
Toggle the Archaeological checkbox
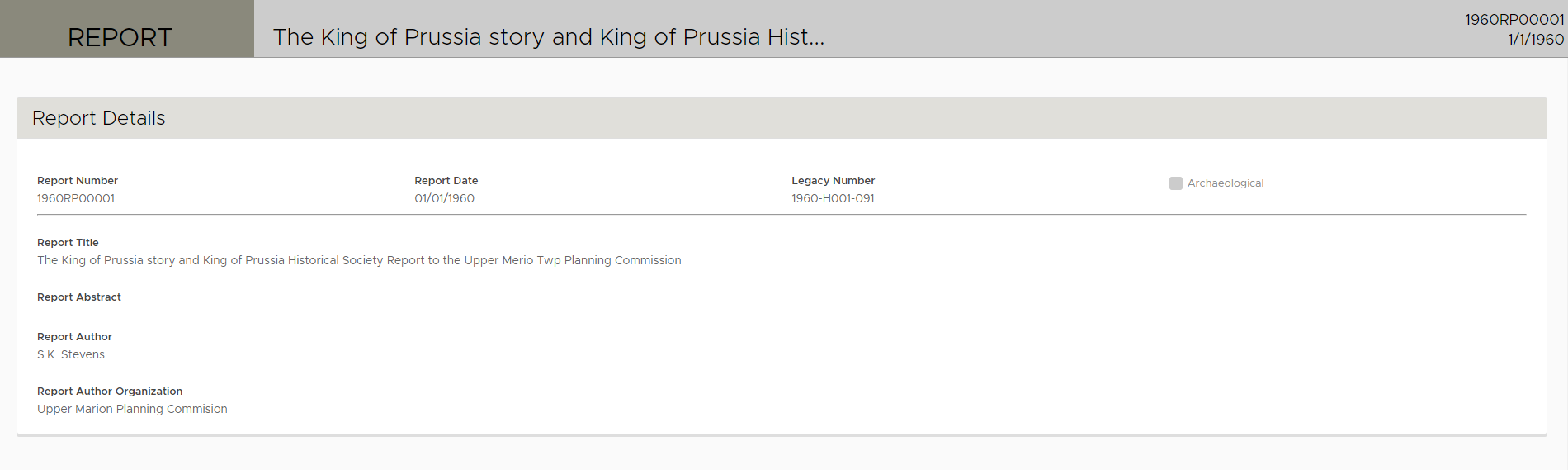pyautogui.click(x=1175, y=183)
